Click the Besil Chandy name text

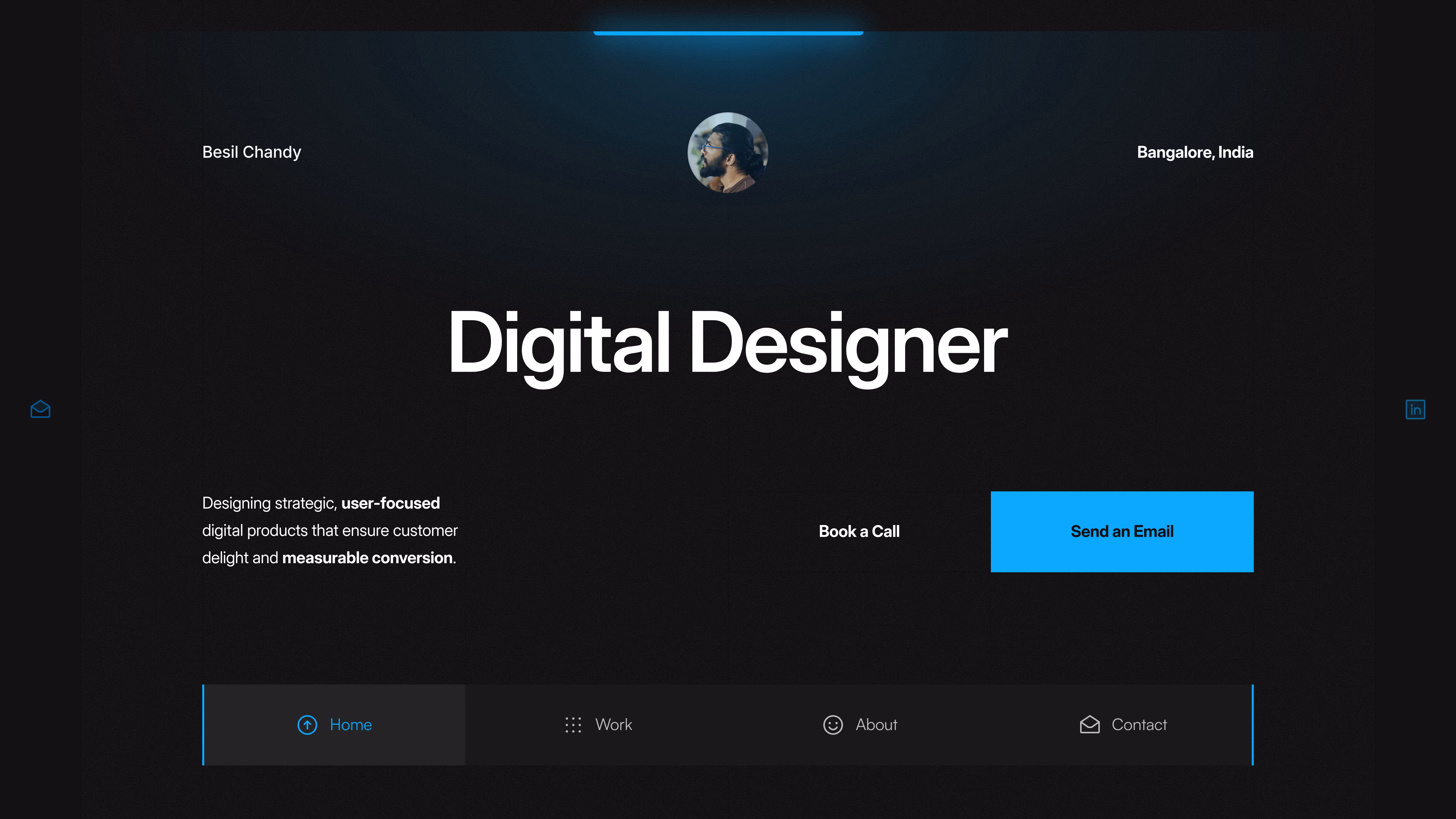coord(252,152)
